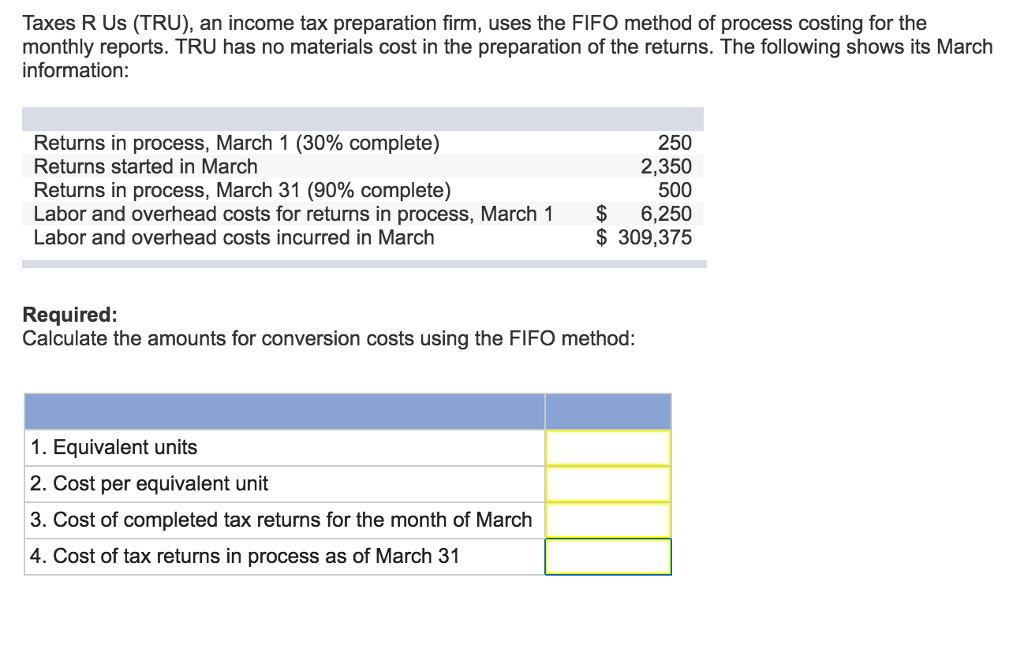
Task: Select the 2,350 returns started value
Action: (x=666, y=167)
